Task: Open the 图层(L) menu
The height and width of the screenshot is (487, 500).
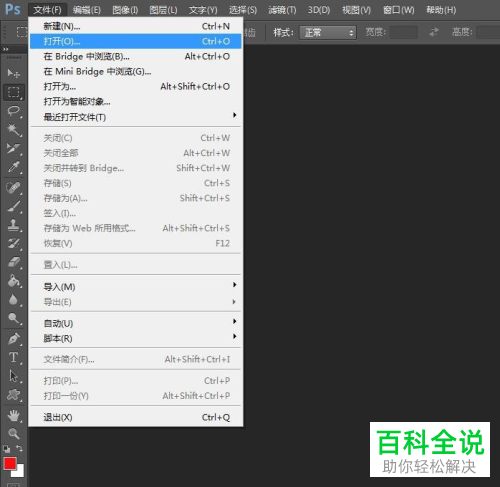Action: [x=163, y=10]
